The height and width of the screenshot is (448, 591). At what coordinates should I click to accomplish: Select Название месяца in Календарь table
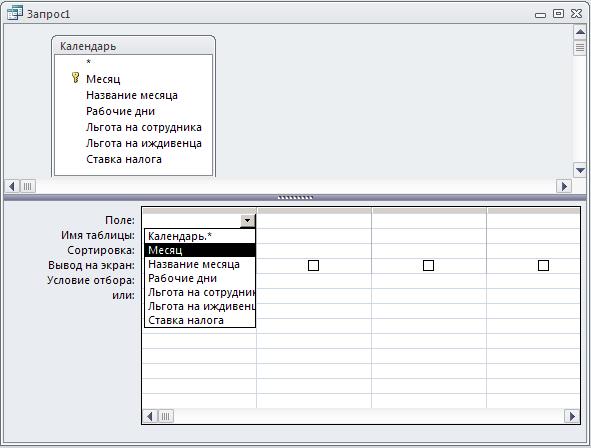[x=132, y=95]
